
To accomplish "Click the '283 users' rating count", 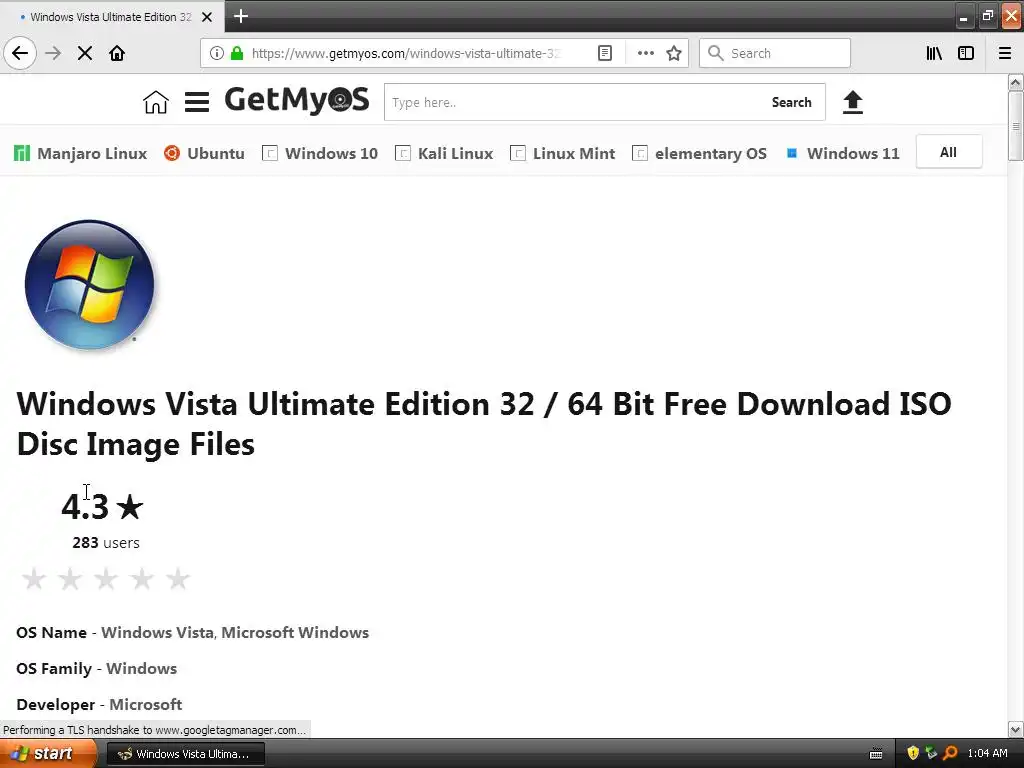I will [x=106, y=543].
